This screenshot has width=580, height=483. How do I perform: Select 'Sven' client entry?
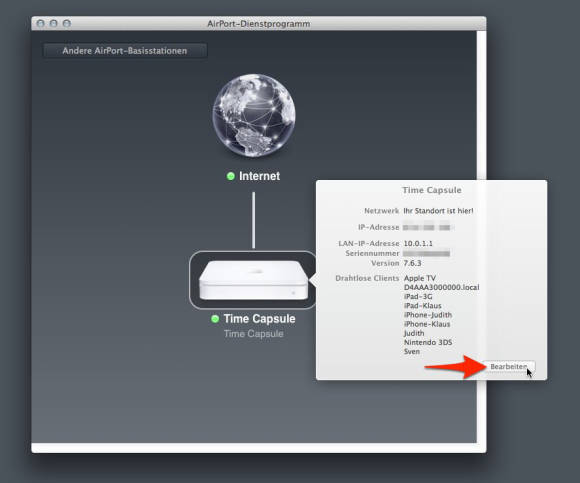pyautogui.click(x=412, y=351)
